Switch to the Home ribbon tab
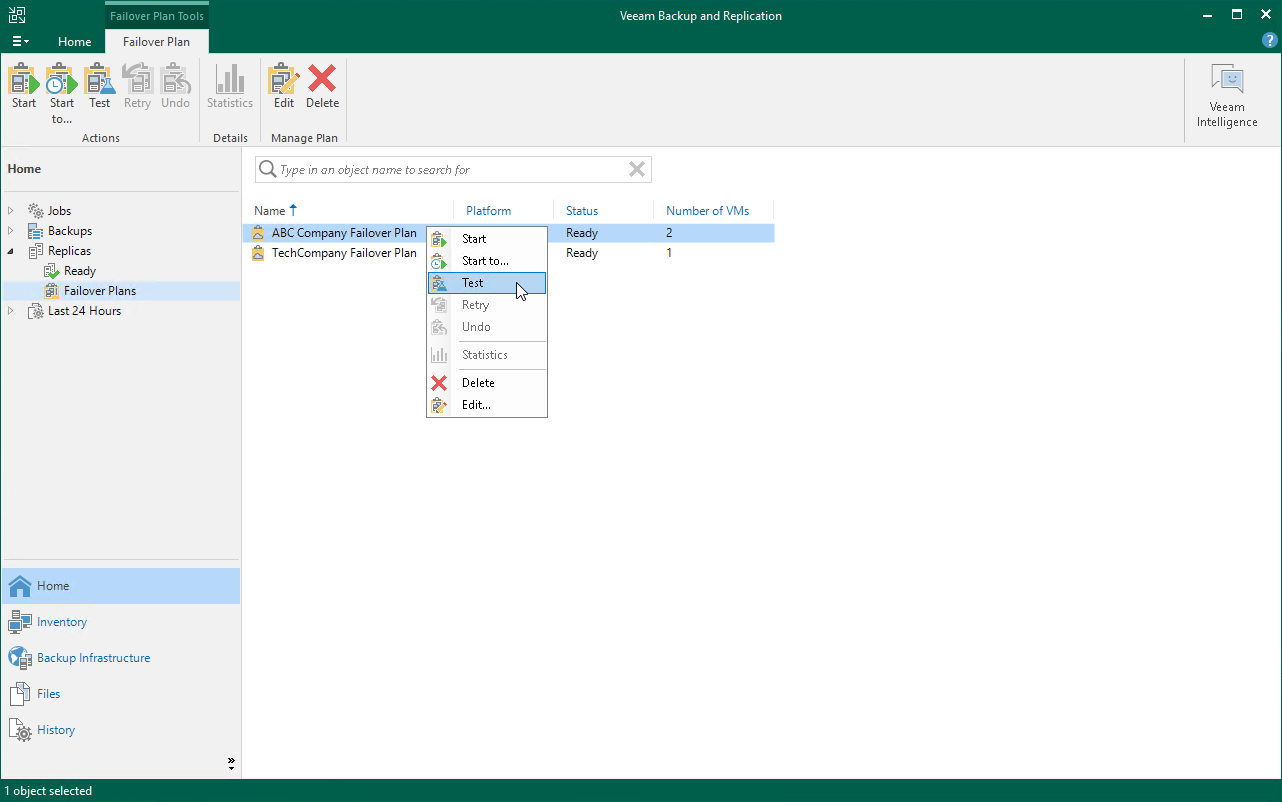Image resolution: width=1282 pixels, height=802 pixels. (x=75, y=42)
